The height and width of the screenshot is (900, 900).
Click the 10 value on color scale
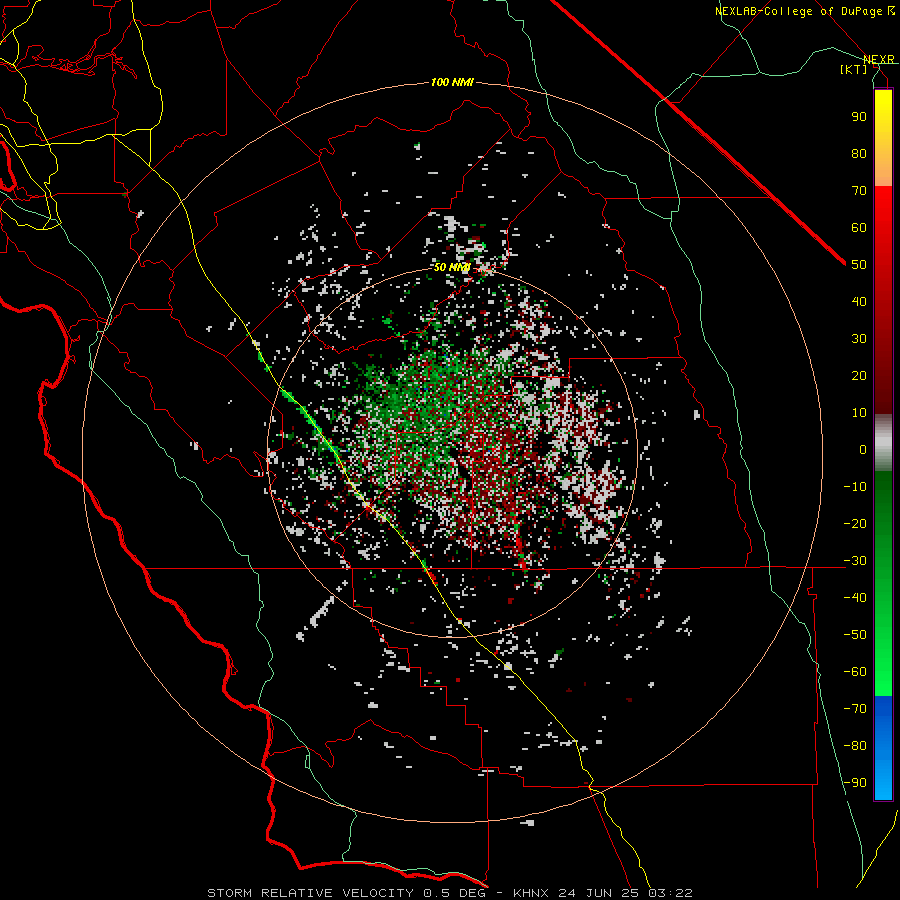pyautogui.click(x=859, y=413)
